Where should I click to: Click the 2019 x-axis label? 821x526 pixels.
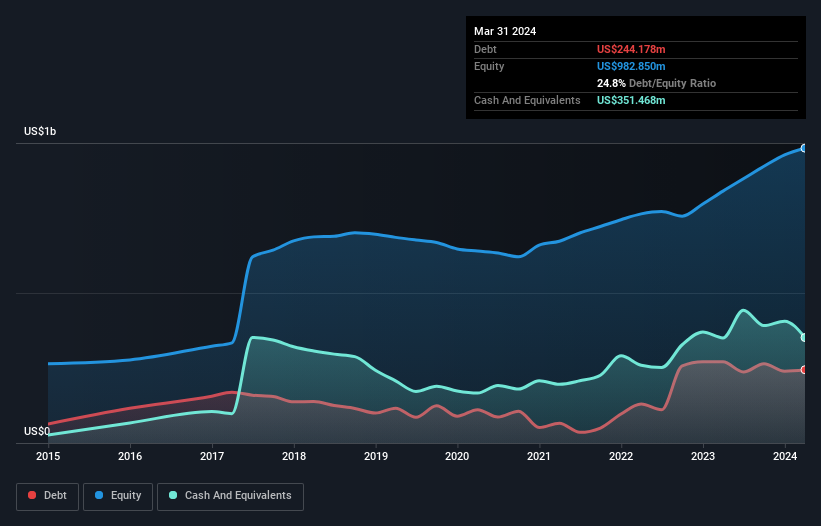[x=376, y=456]
